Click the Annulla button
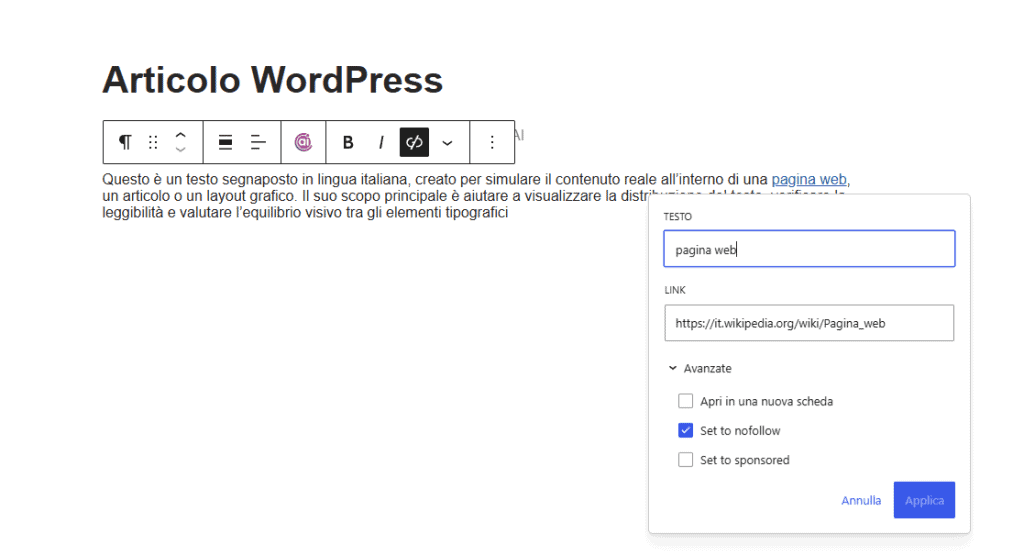Image resolution: width=1024 pixels, height=555 pixels. click(861, 500)
